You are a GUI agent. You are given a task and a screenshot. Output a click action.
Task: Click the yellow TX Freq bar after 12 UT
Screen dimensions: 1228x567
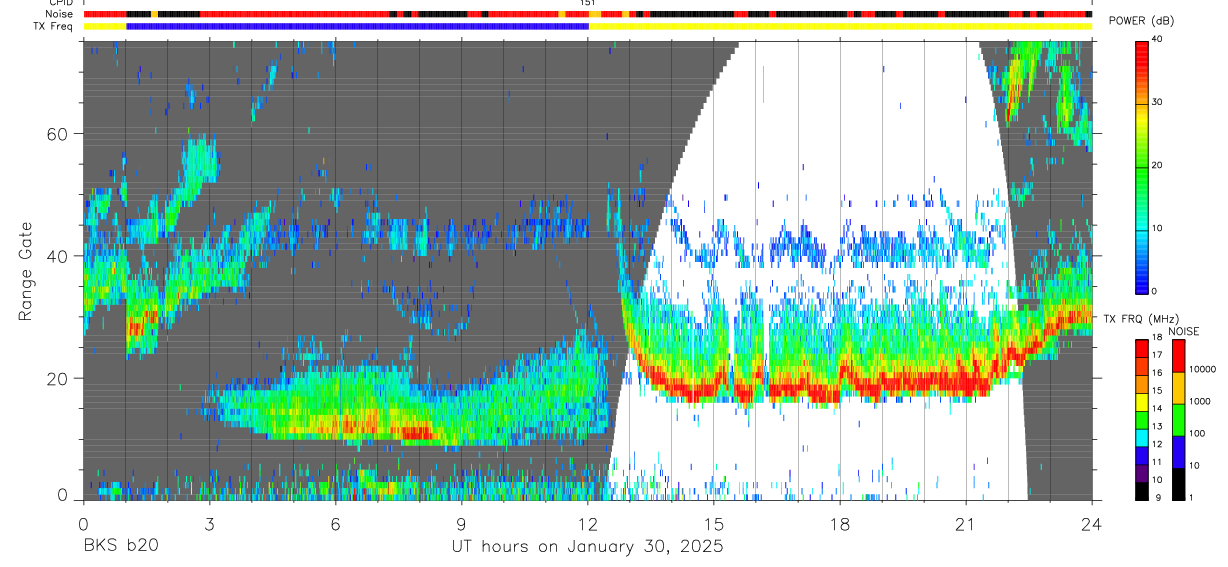(840, 26)
